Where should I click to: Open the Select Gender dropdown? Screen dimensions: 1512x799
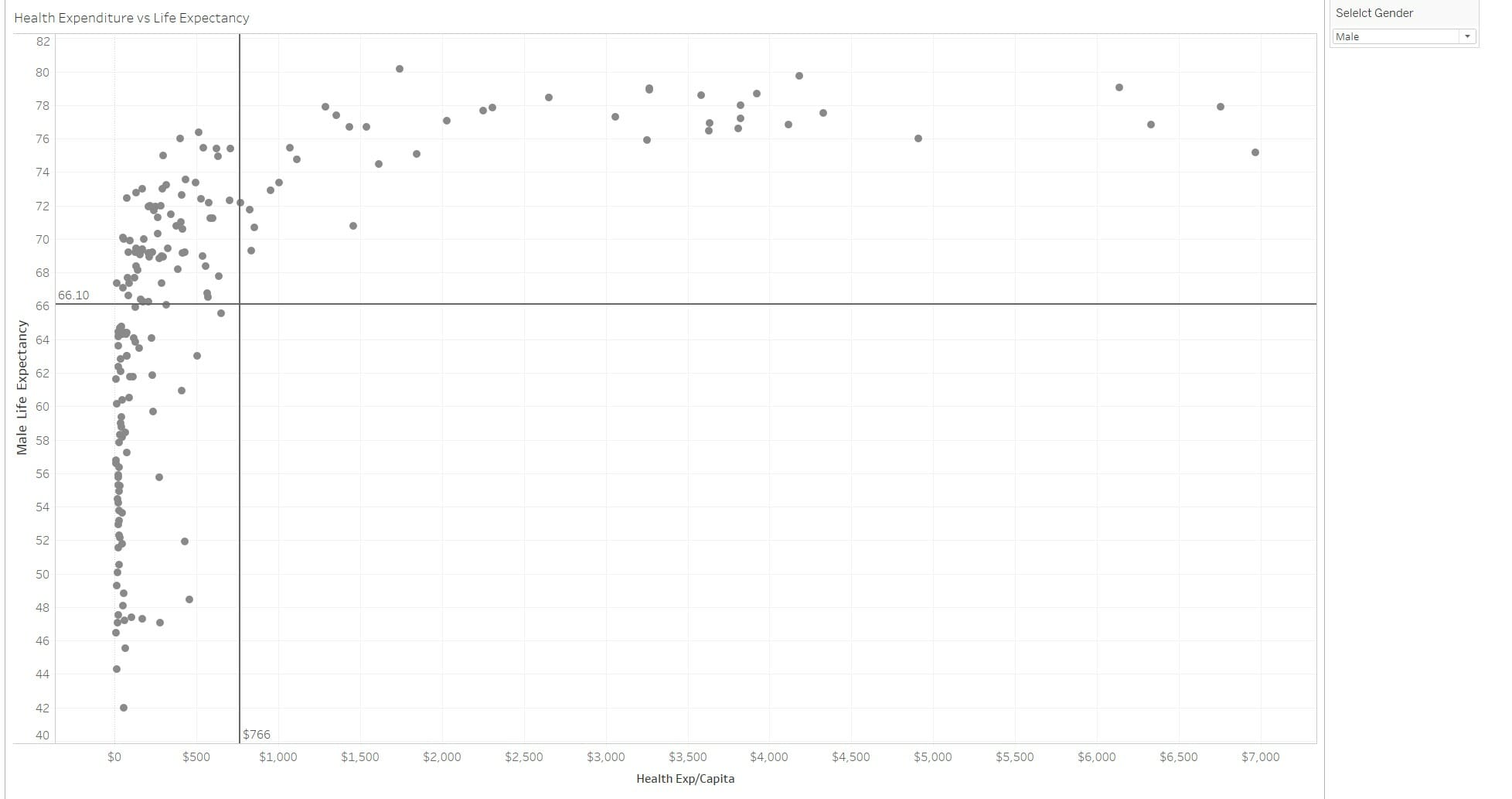(1404, 36)
